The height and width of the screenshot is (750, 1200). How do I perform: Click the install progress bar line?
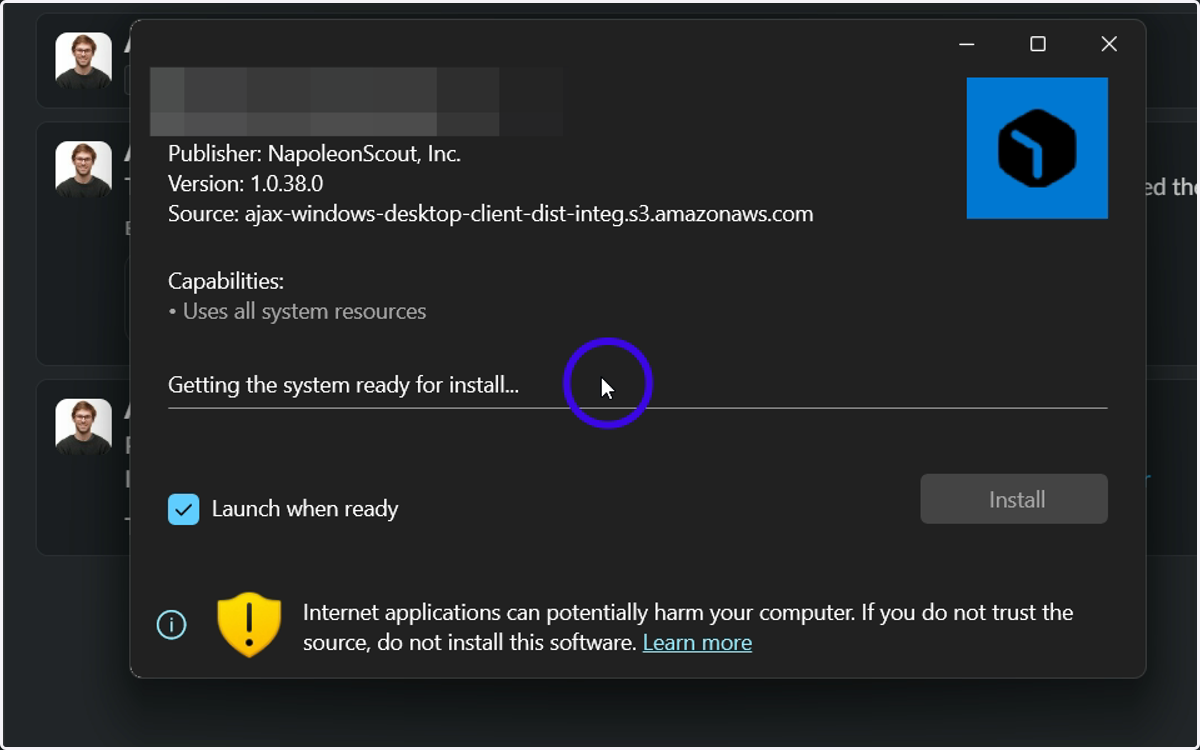[638, 408]
